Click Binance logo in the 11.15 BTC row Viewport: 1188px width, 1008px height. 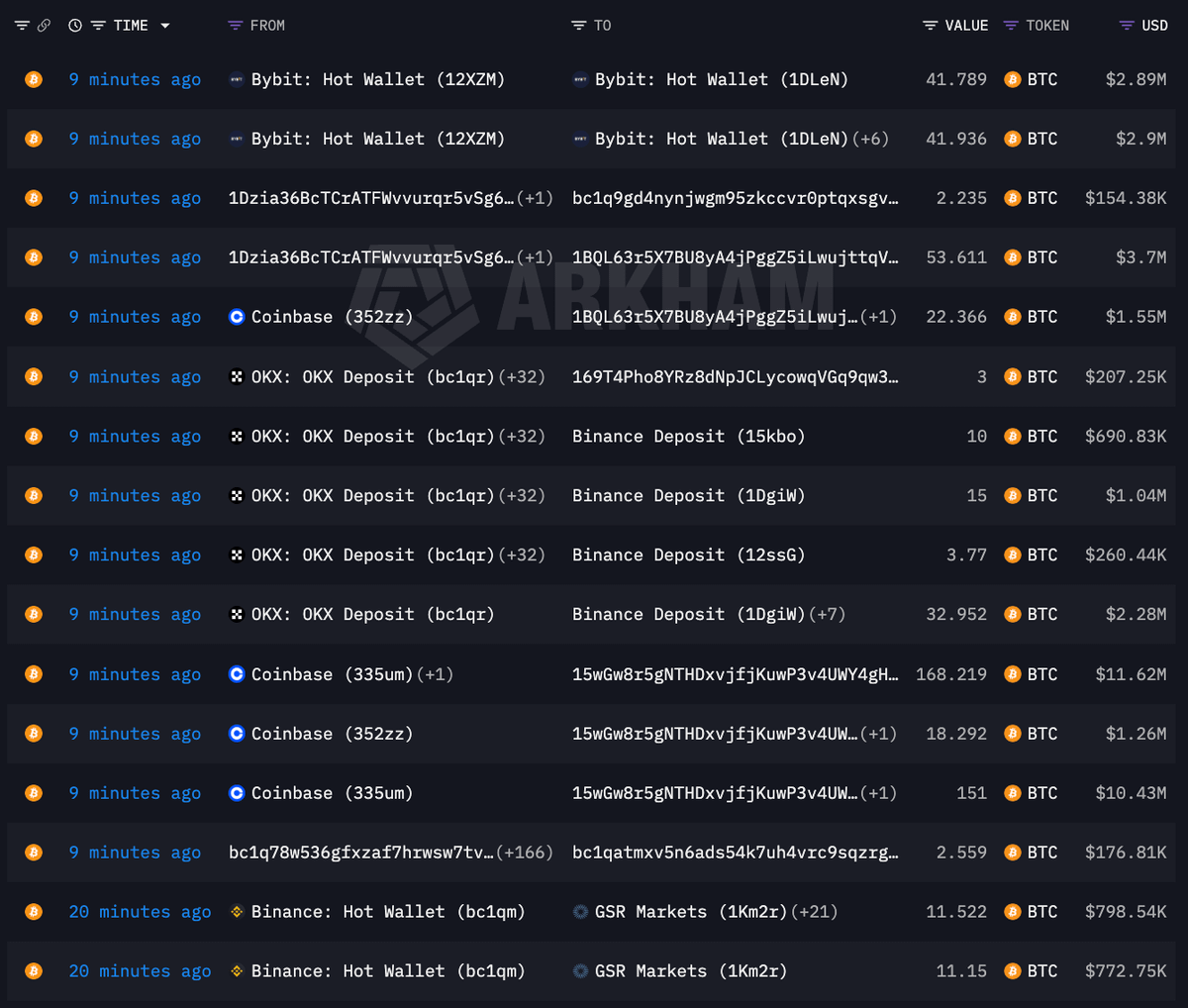(237, 971)
